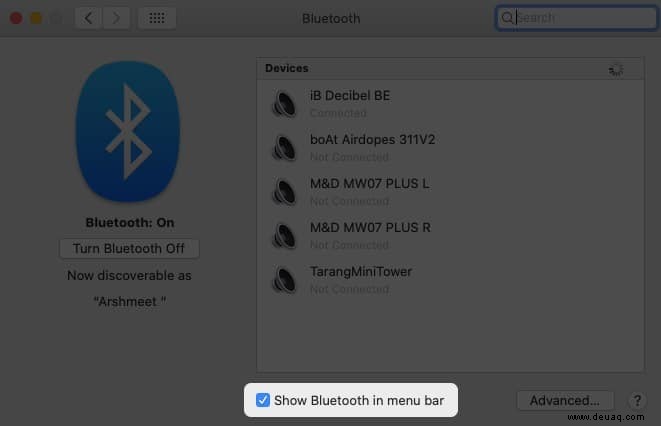
Task: Click the discoverable name "Arshmeet"
Action: point(129,302)
